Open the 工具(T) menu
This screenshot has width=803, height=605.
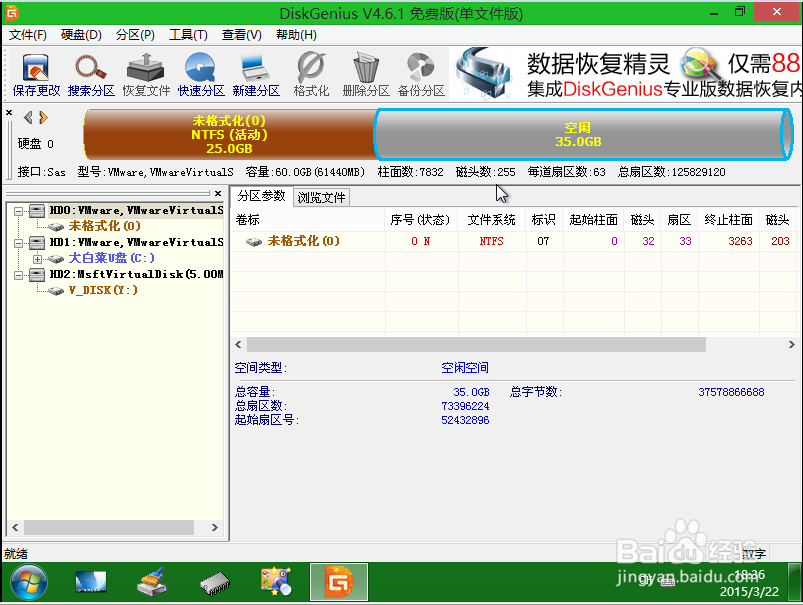pos(188,35)
